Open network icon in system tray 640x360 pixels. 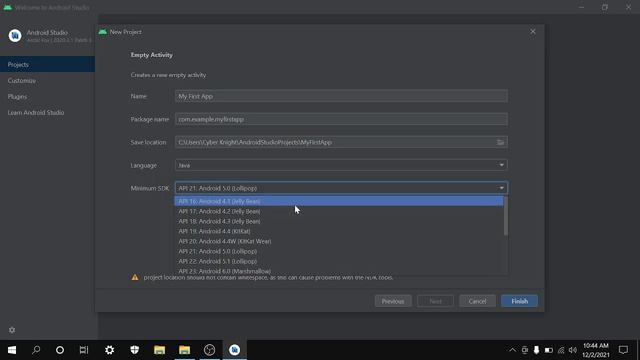(x=561, y=350)
